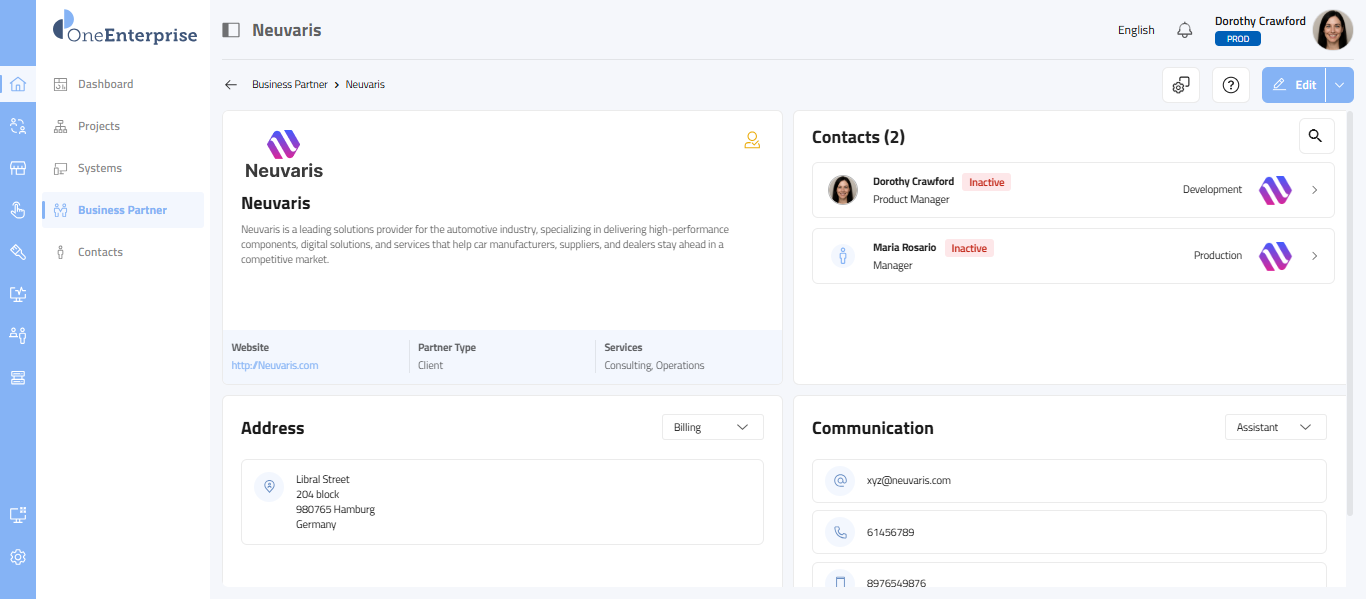Open the Assistant communication dropdown

tap(1275, 427)
